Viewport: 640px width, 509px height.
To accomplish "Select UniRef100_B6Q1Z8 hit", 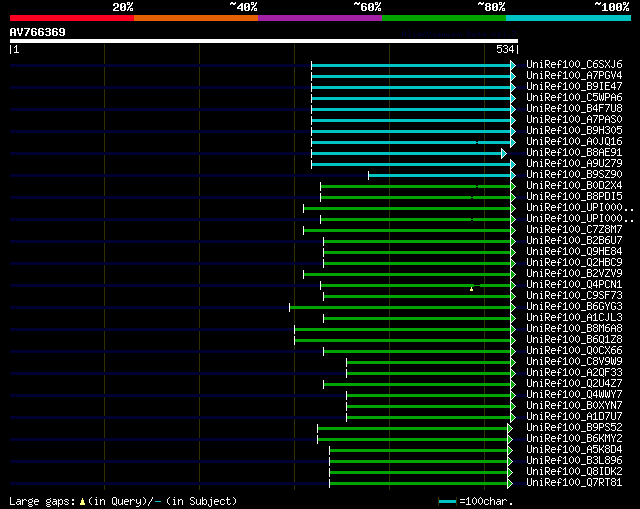I will point(574,340).
